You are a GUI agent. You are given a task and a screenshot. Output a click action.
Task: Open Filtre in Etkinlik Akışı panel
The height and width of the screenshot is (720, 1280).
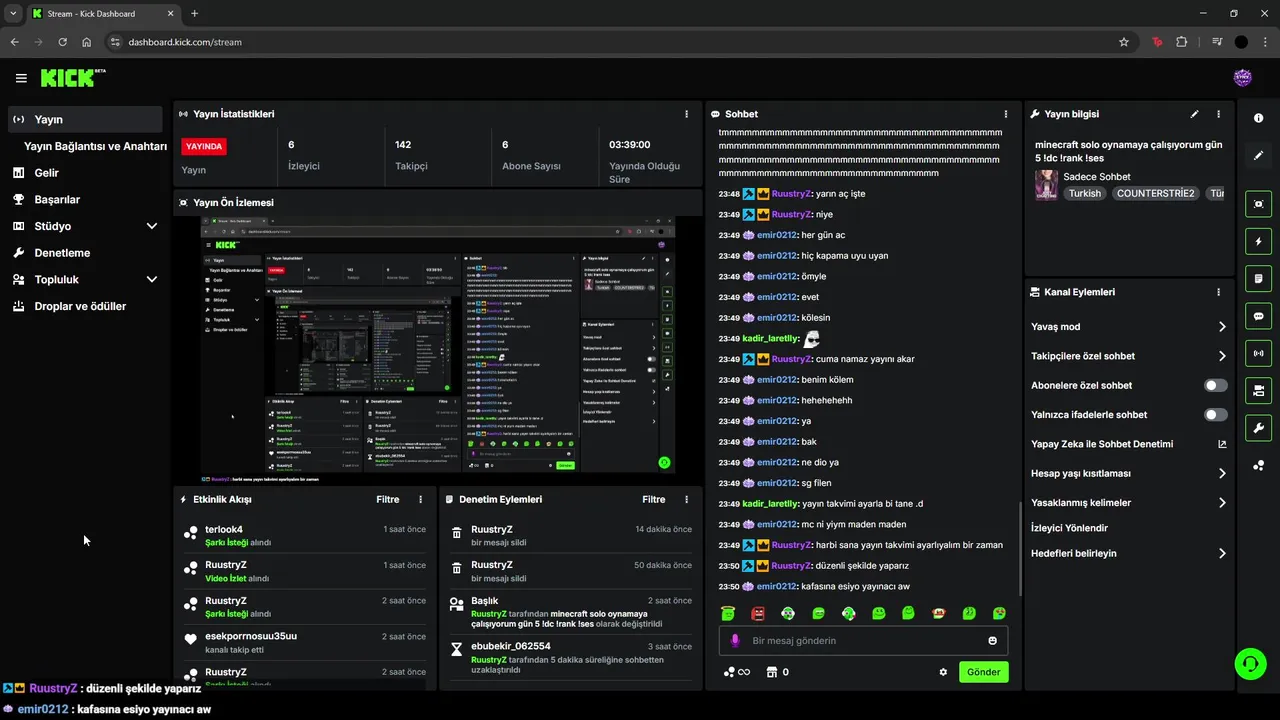click(x=388, y=499)
